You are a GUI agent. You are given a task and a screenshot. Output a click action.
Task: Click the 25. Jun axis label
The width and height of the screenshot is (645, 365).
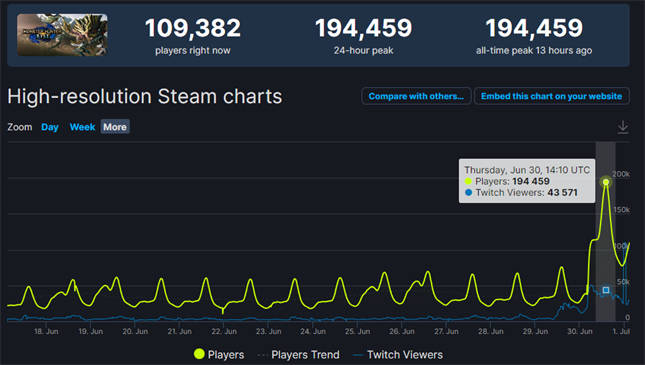pos(357,331)
